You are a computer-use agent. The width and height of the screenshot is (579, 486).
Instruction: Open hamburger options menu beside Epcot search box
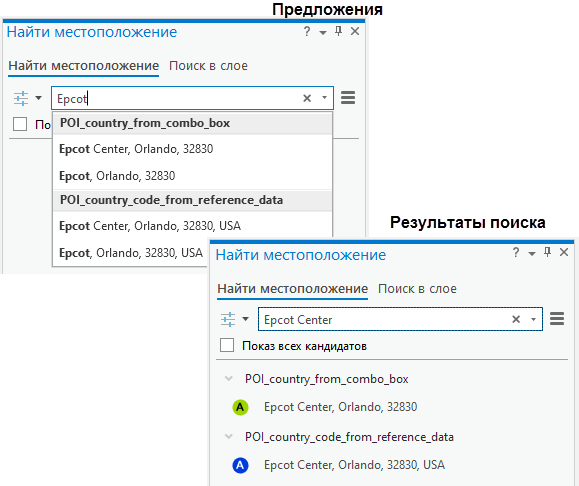pos(348,98)
